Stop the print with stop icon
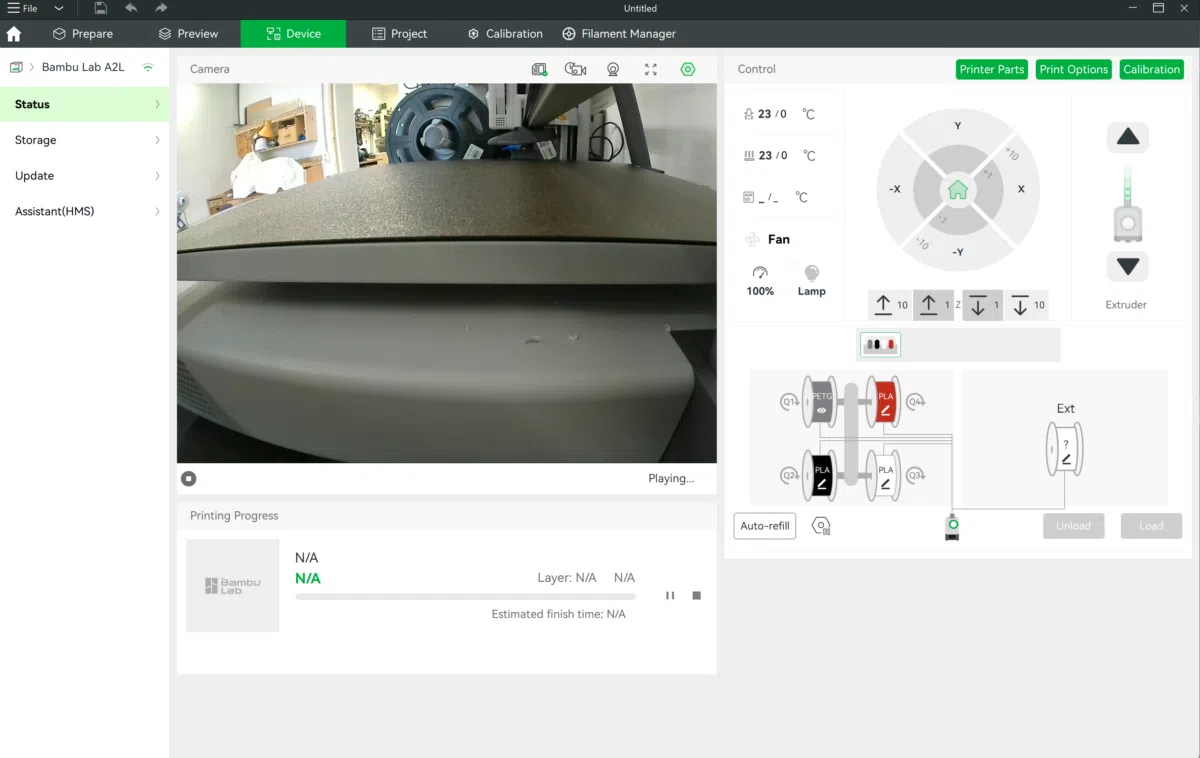 697,595
